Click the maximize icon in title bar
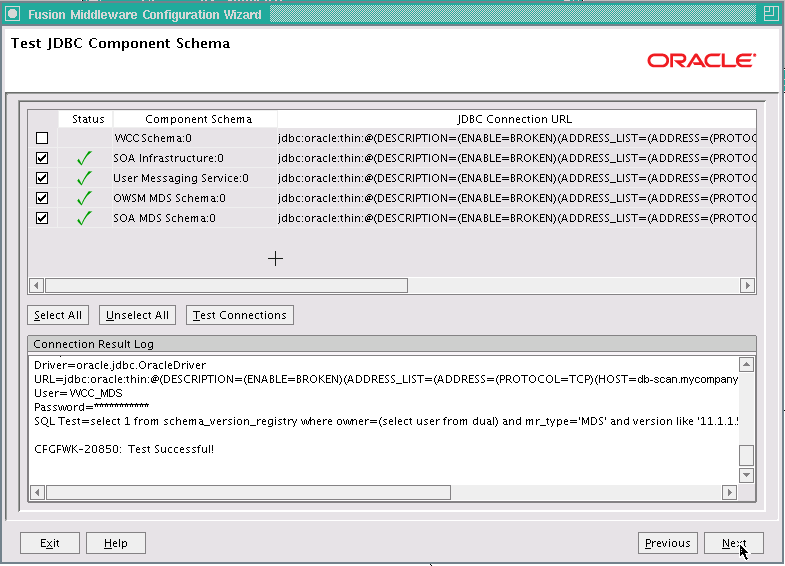This screenshot has width=785, height=566. click(770, 14)
